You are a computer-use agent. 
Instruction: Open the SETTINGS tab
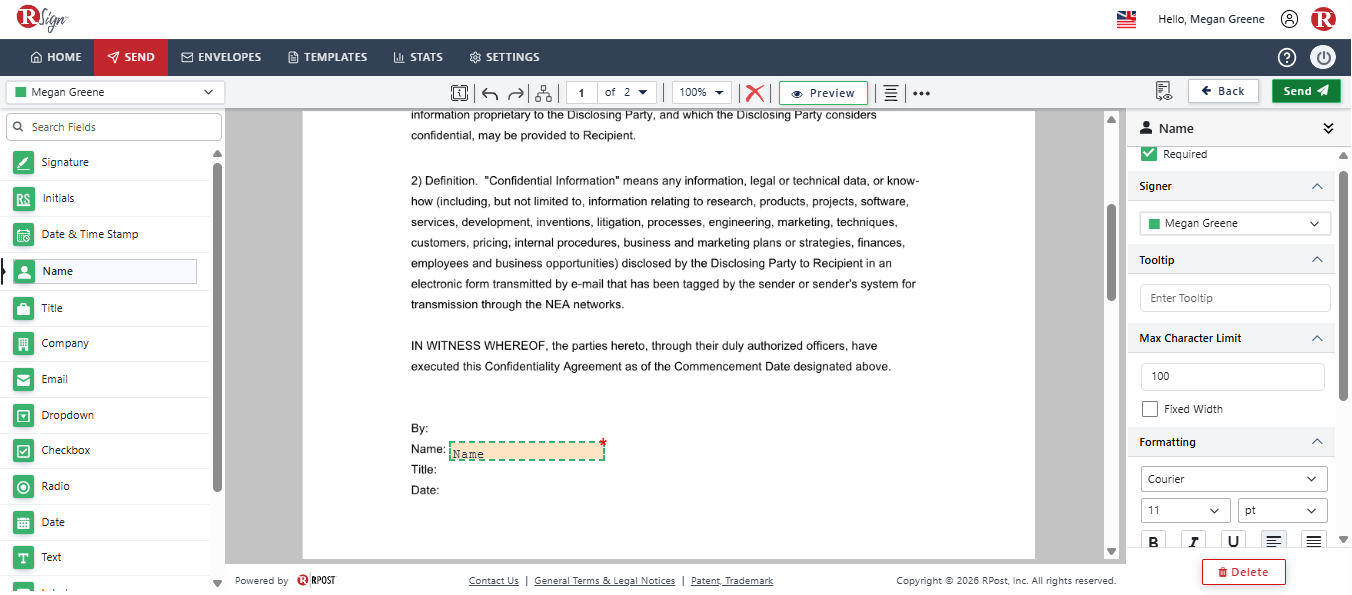pos(504,57)
